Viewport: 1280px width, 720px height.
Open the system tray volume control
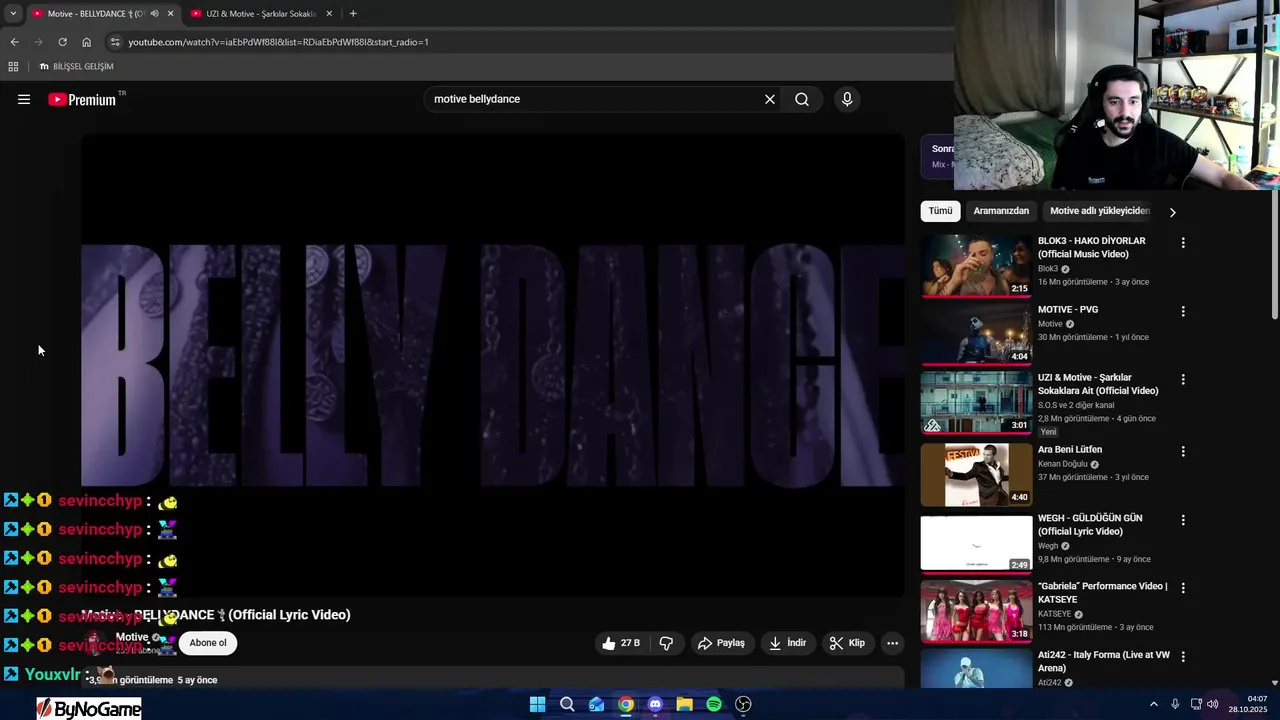(x=1212, y=704)
